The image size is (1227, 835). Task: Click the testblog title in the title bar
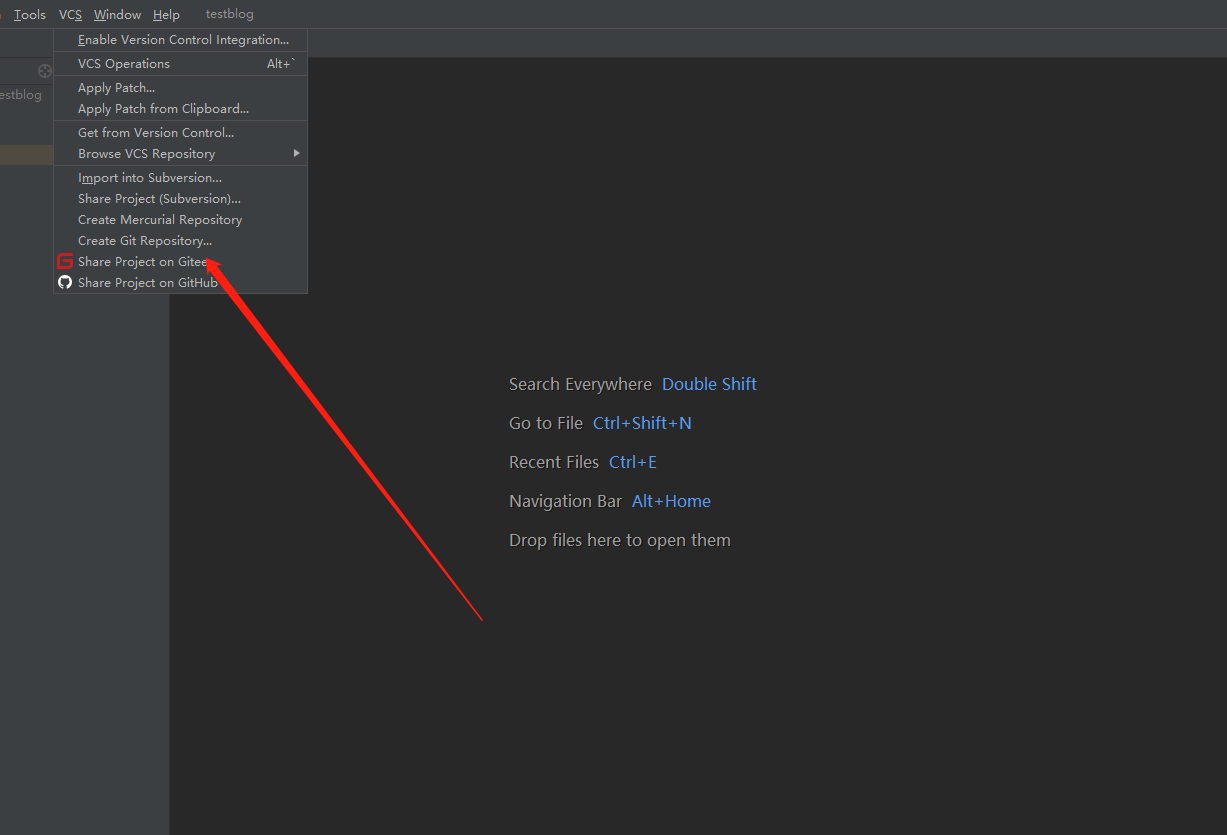coord(229,14)
